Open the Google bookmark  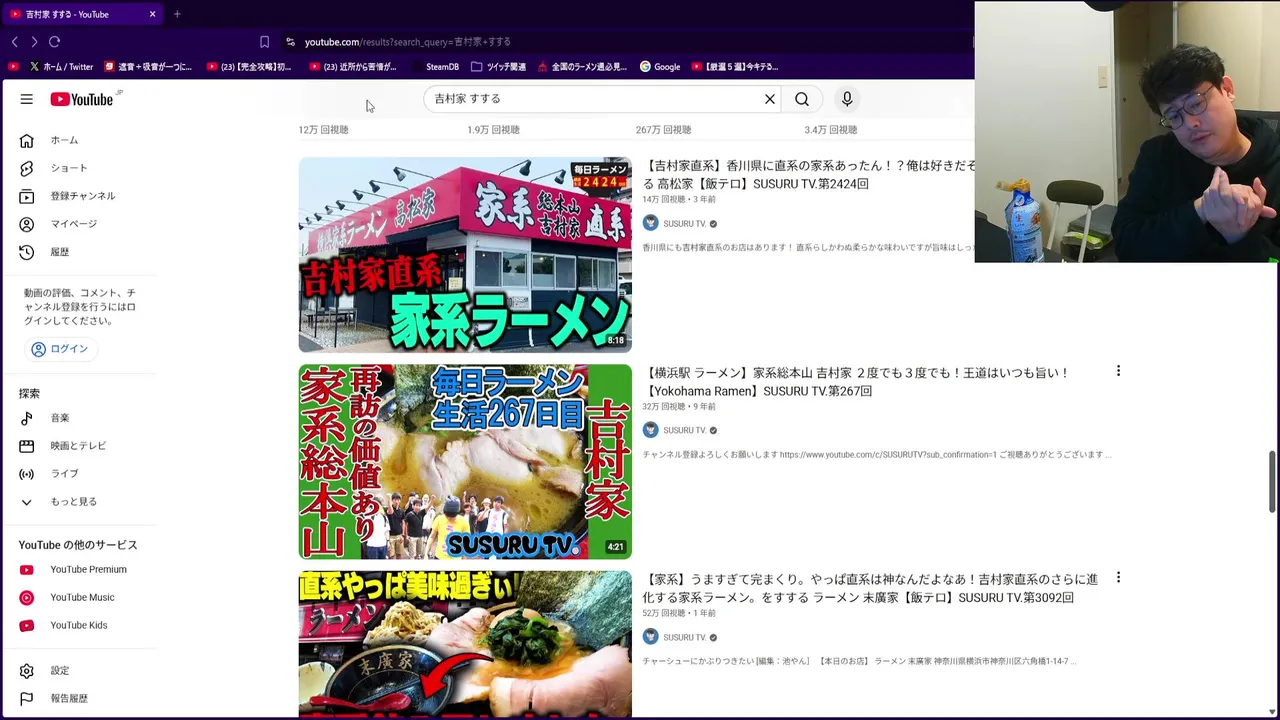pos(660,67)
